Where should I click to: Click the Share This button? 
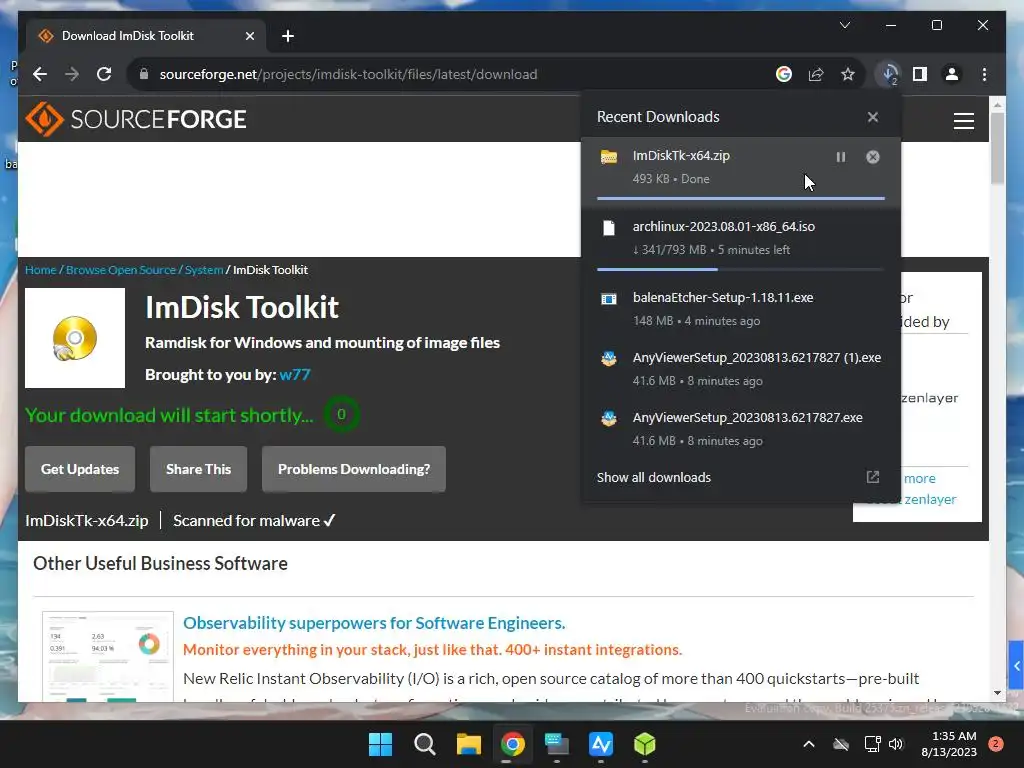pyautogui.click(x=199, y=469)
